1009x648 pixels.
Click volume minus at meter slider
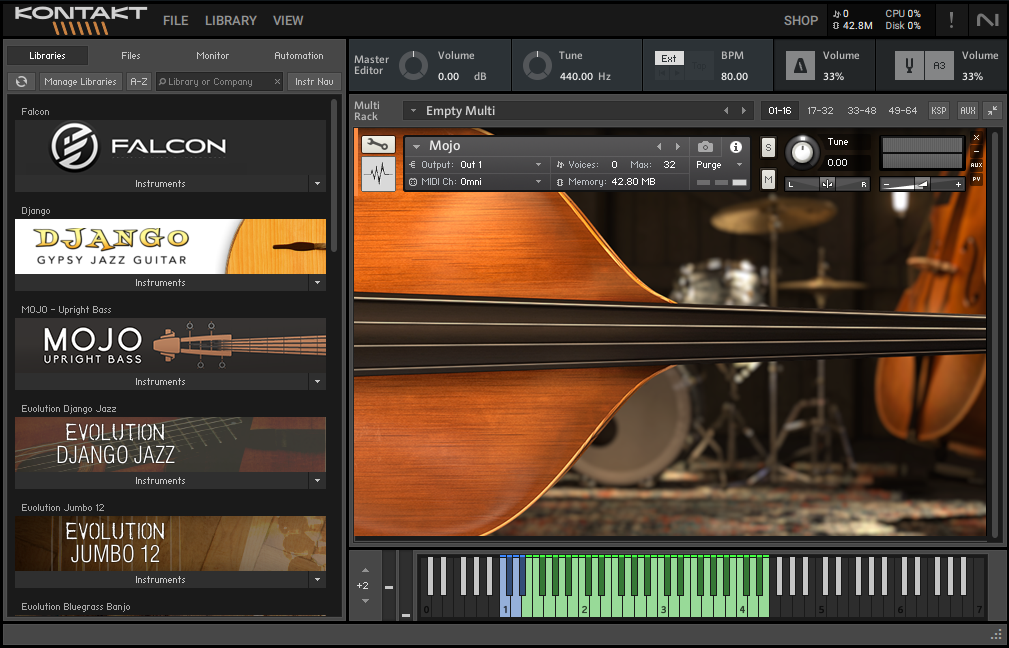[886, 185]
